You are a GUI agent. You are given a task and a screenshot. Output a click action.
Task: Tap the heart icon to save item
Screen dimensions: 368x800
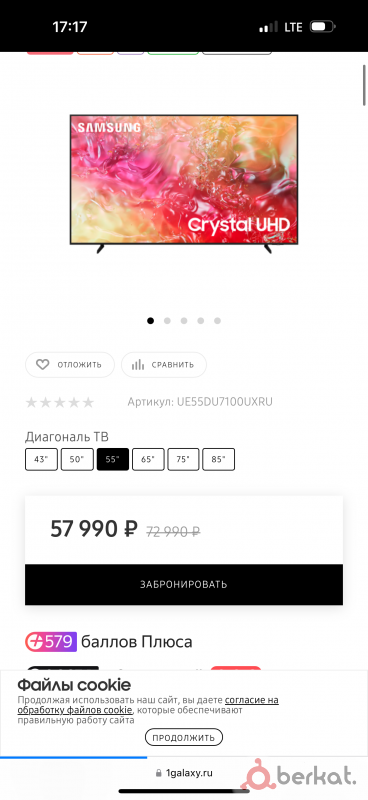click(42, 365)
